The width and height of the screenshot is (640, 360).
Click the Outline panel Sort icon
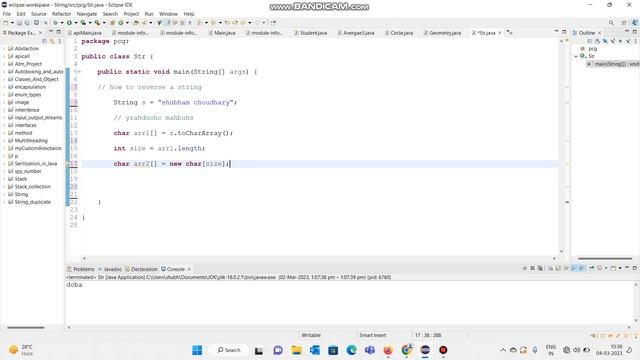597,41
